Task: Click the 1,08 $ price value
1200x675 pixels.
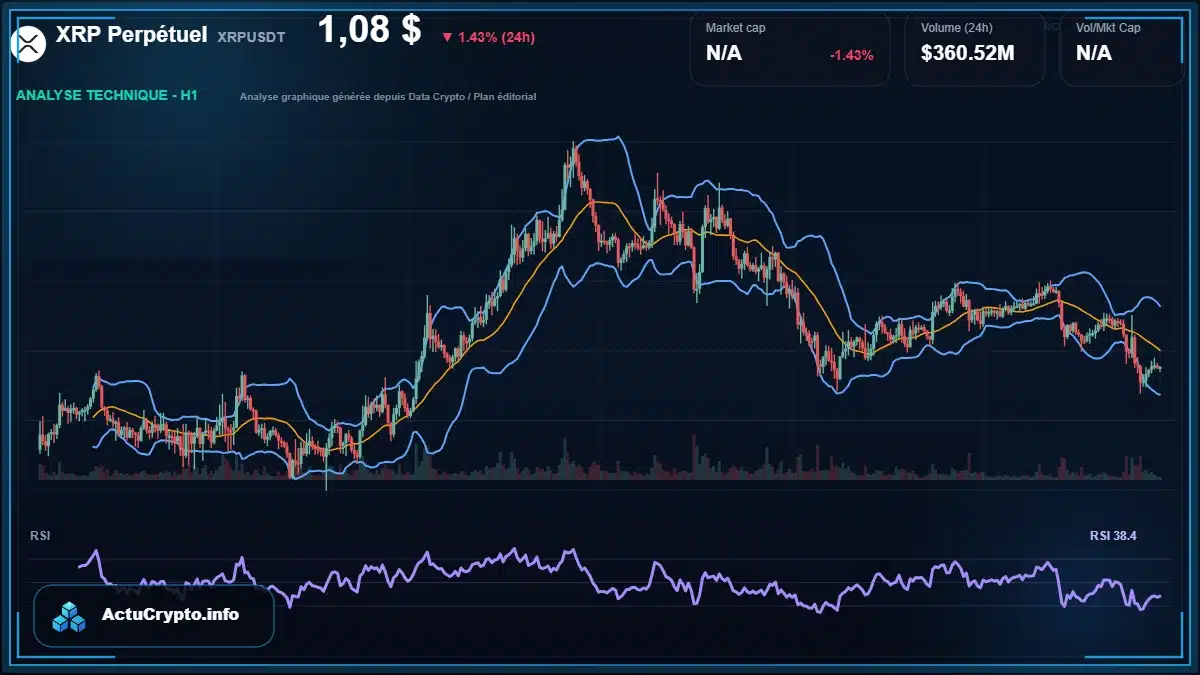Action: 369,29
